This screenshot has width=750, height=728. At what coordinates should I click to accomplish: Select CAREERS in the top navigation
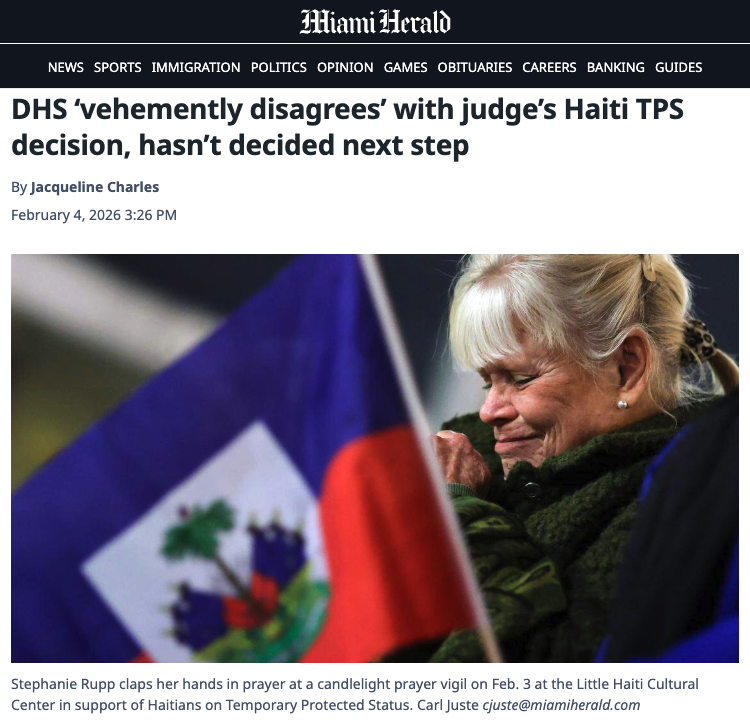550,67
